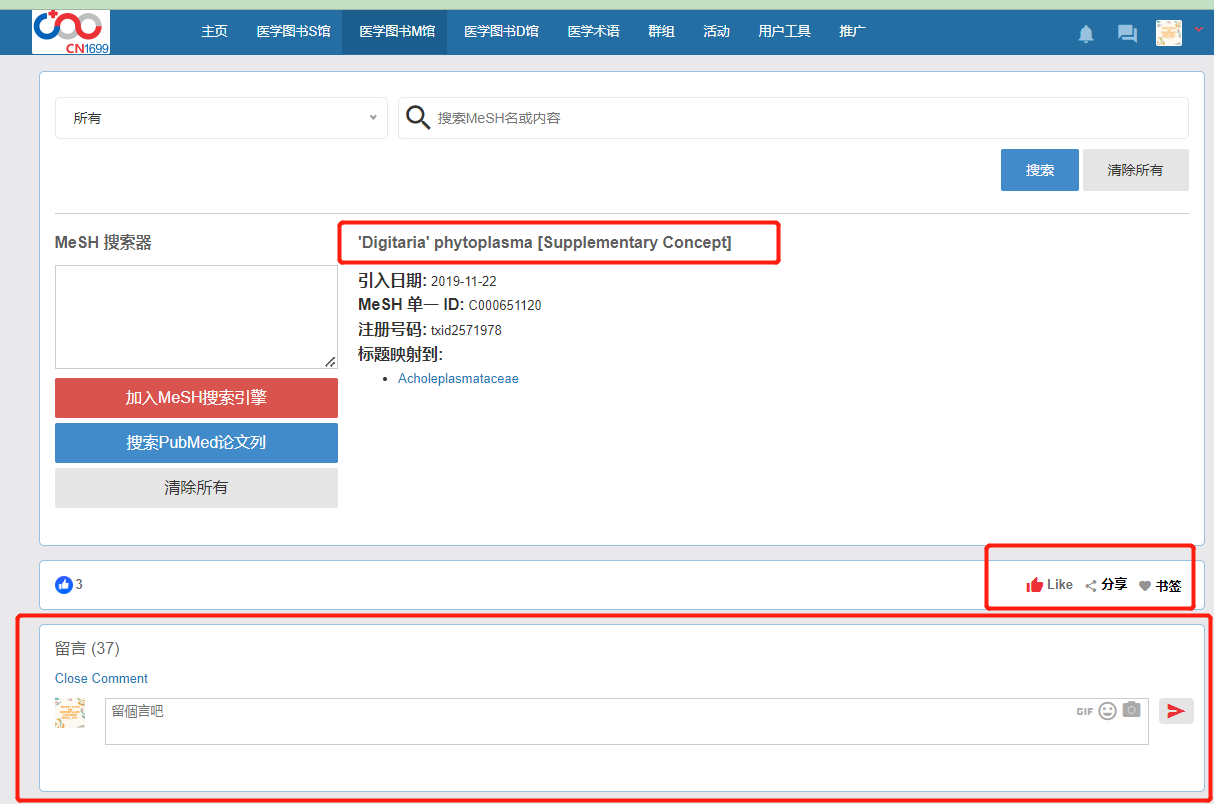
Task: Click the user avatar in header
Action: point(1168,33)
